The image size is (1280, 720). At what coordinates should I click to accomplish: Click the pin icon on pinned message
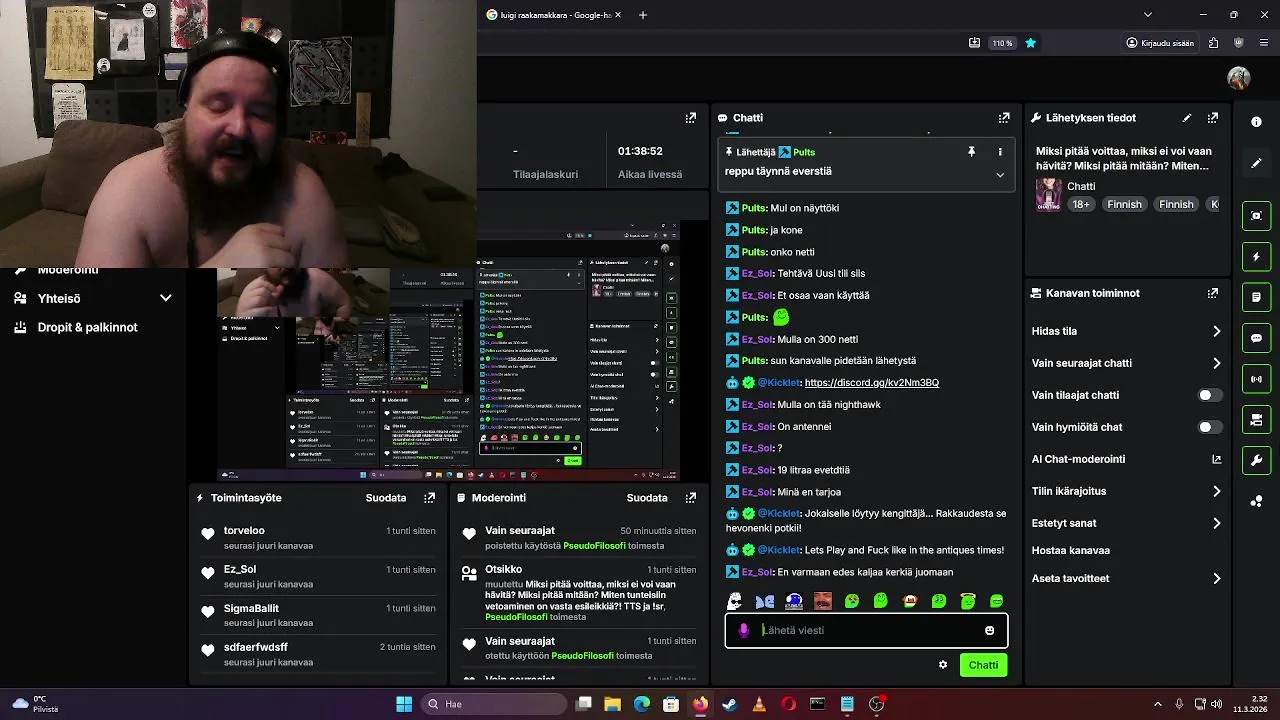971,152
